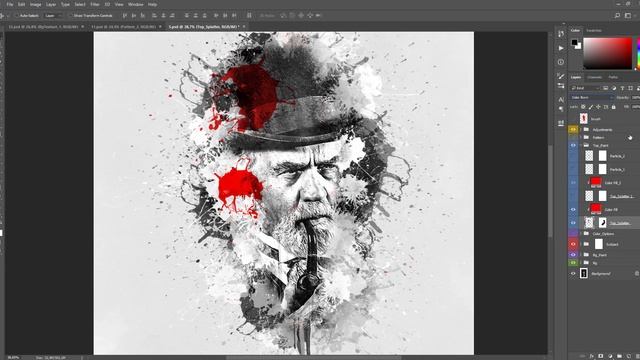The width and height of the screenshot is (640, 360).
Task: Collapse the Top_Paint group arrow
Action: point(581,145)
